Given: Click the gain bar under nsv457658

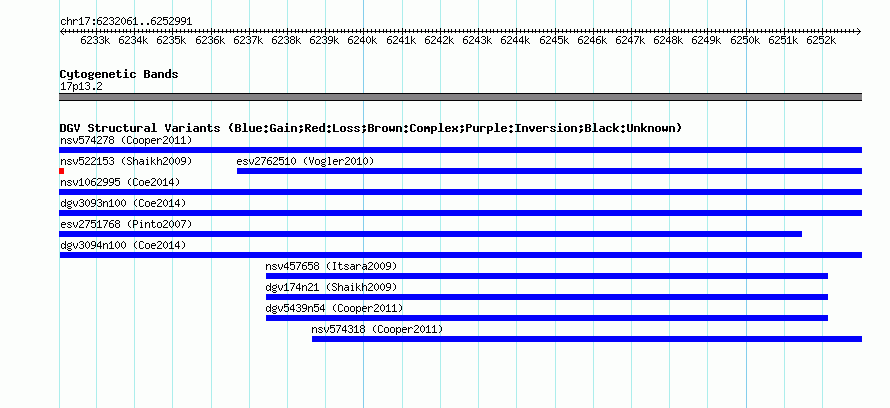Looking at the screenshot, I should [547, 276].
